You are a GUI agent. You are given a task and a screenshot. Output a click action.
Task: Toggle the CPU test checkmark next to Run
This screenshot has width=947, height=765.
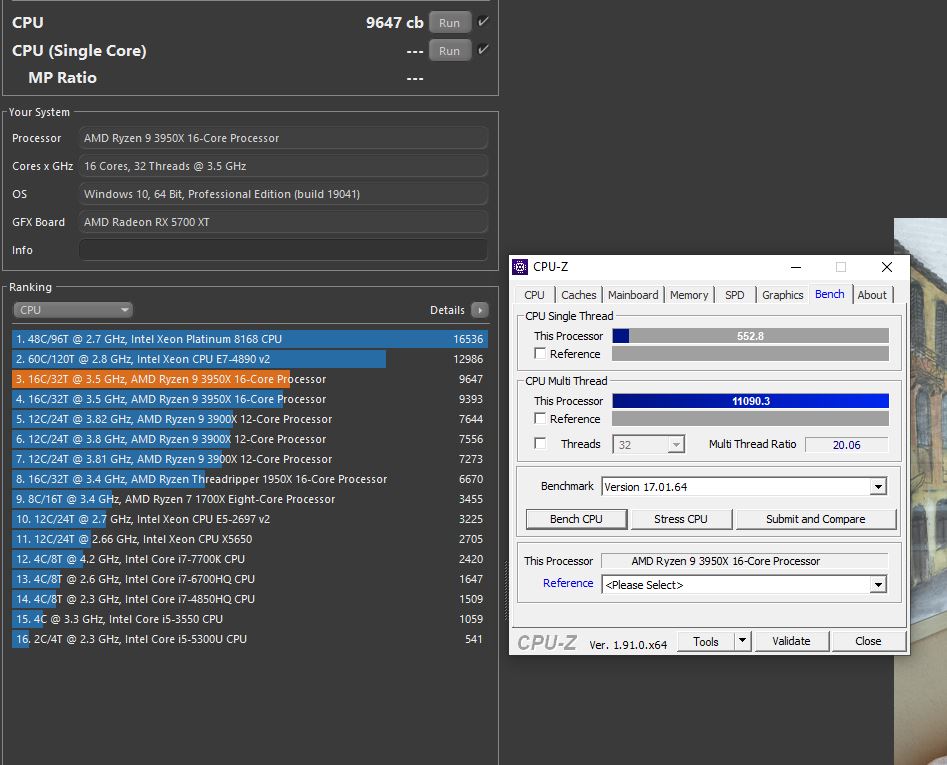tap(483, 22)
